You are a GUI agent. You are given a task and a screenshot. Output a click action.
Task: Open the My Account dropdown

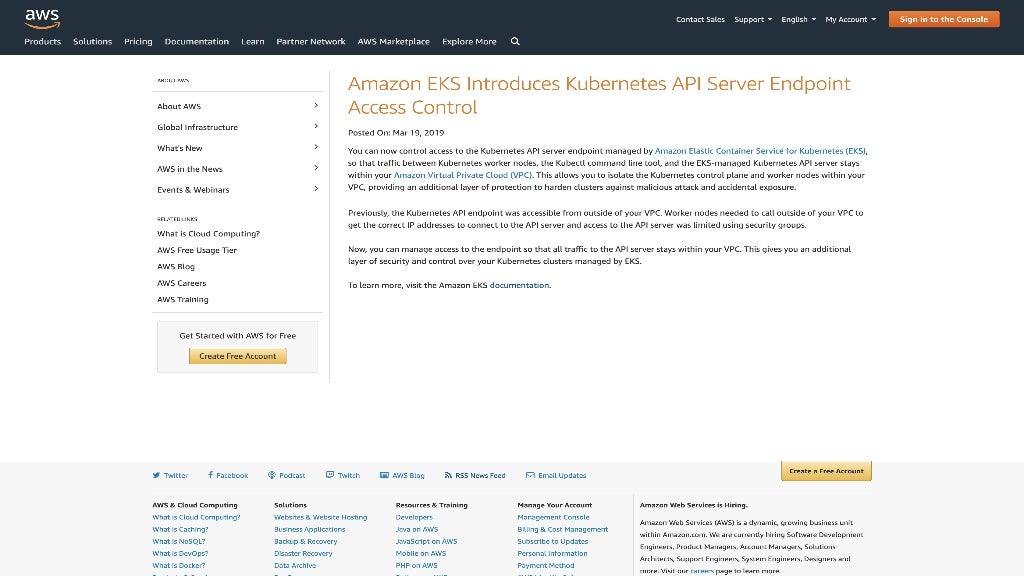pyautogui.click(x=850, y=20)
